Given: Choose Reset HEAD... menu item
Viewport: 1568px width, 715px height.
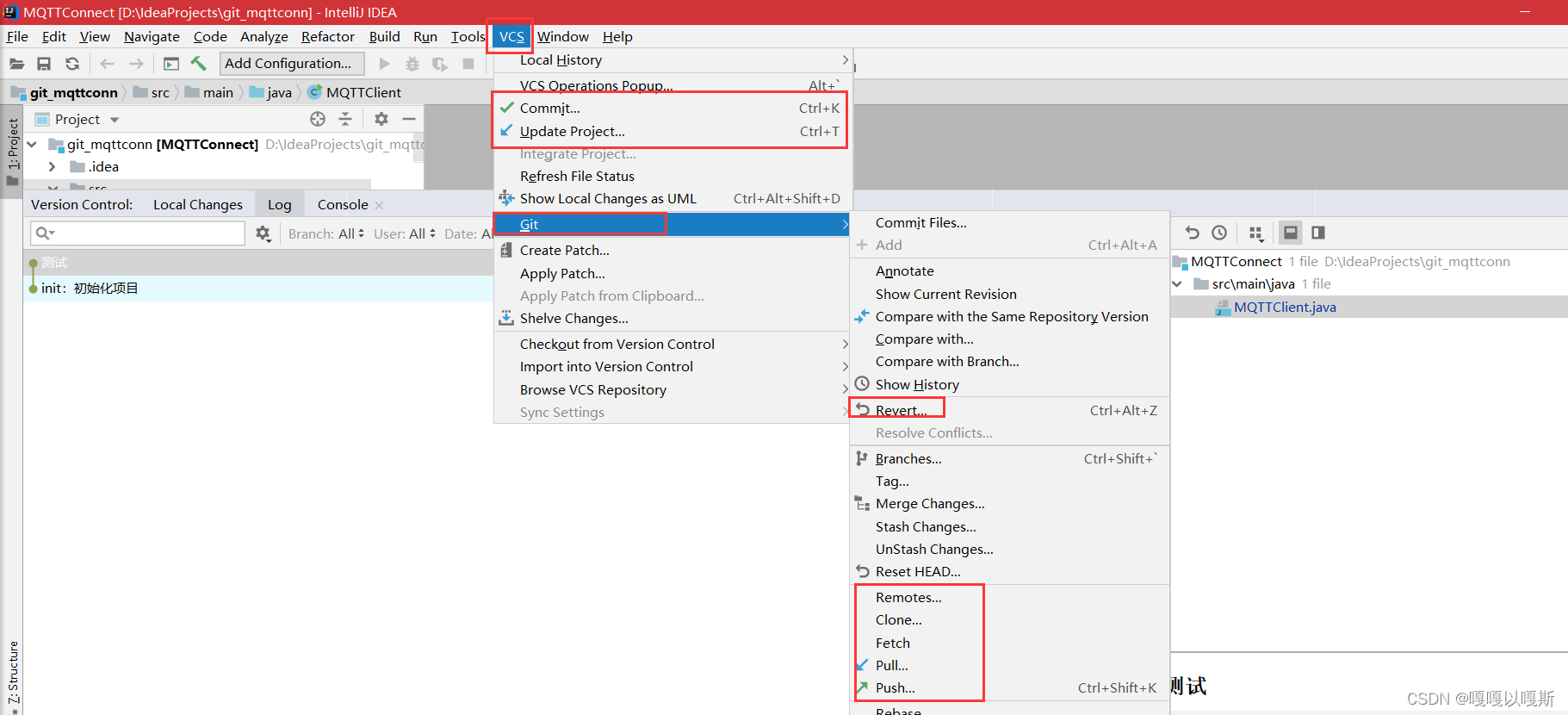Looking at the screenshot, I should point(1009,571).
